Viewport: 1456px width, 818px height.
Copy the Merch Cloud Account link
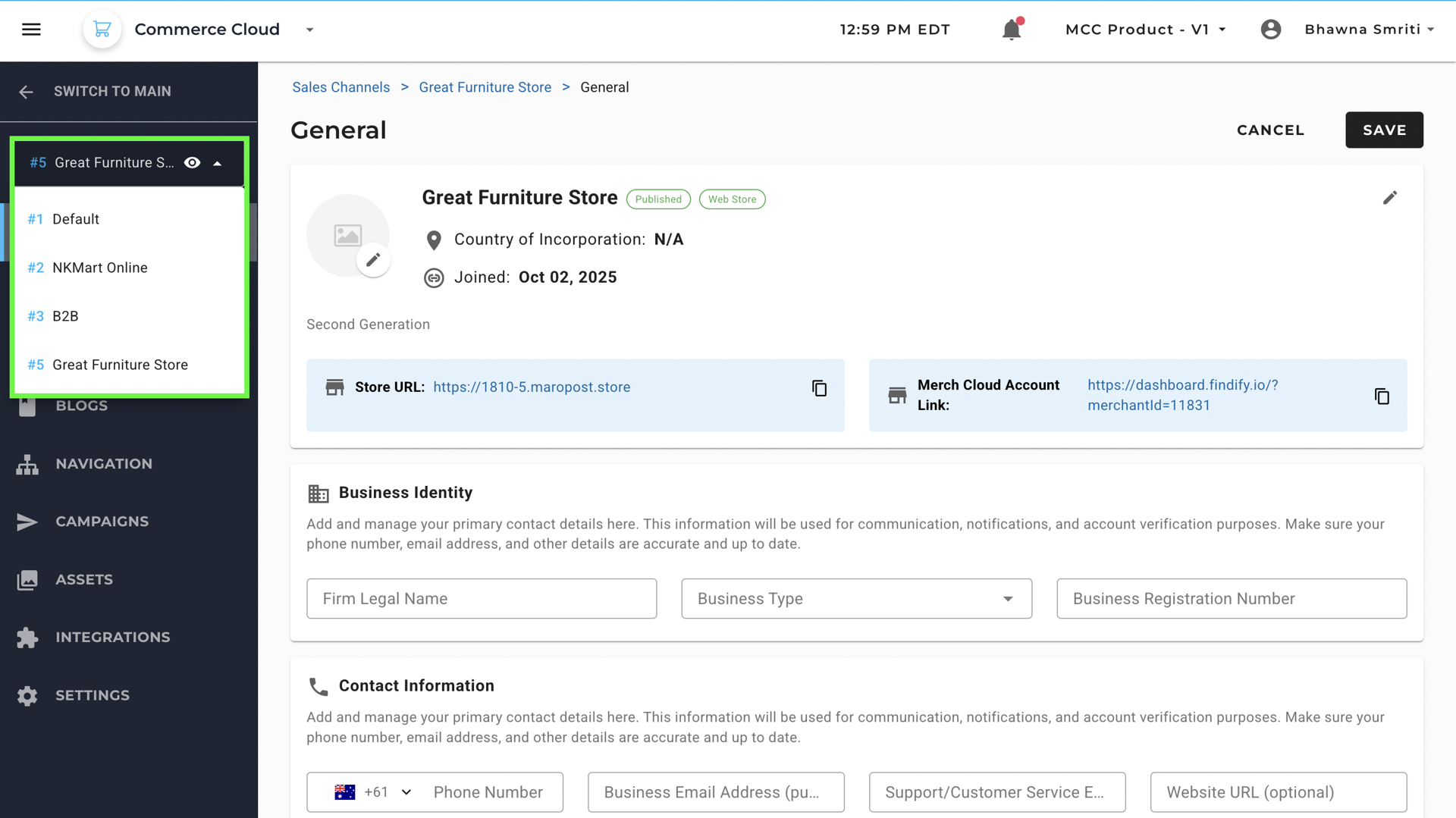1382,396
